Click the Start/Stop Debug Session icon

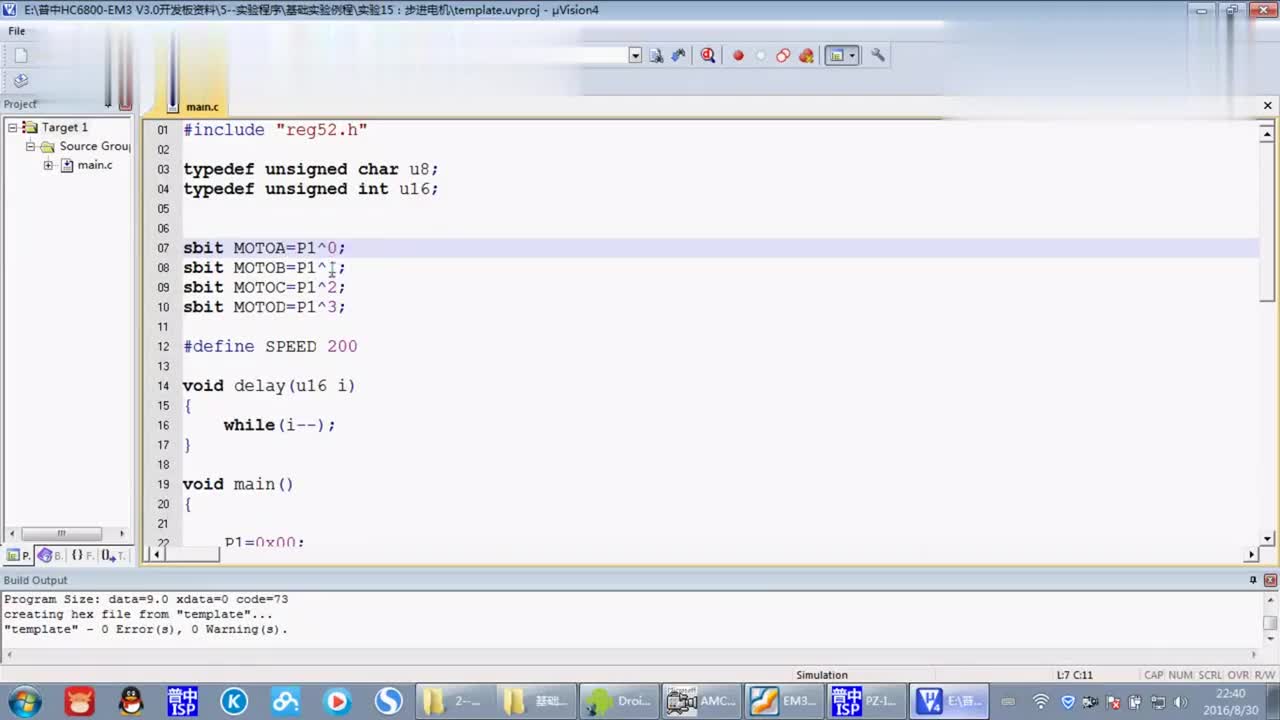click(x=708, y=55)
